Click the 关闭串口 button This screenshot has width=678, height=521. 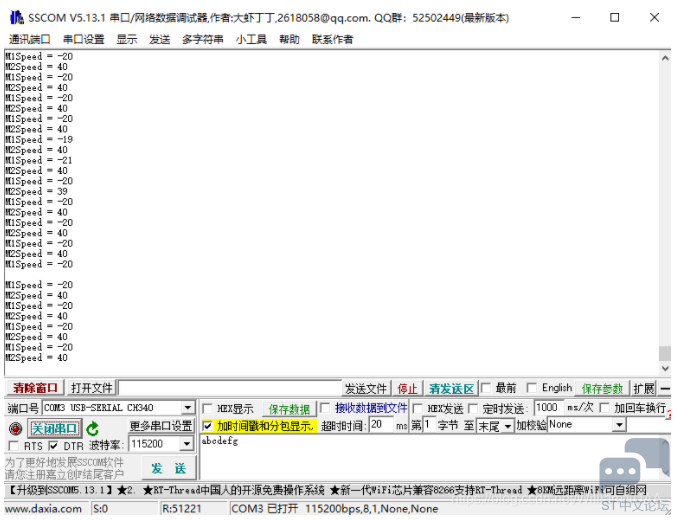click(54, 428)
